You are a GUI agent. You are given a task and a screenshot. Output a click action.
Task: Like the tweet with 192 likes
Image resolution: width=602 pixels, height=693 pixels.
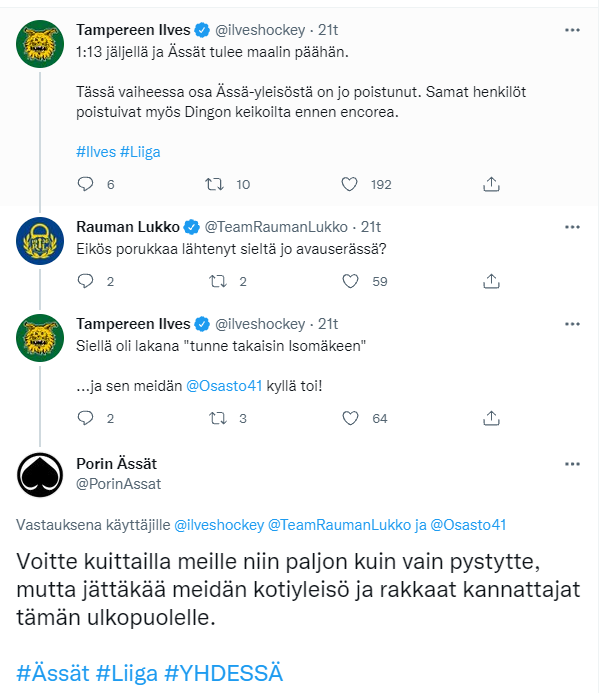[x=349, y=184]
